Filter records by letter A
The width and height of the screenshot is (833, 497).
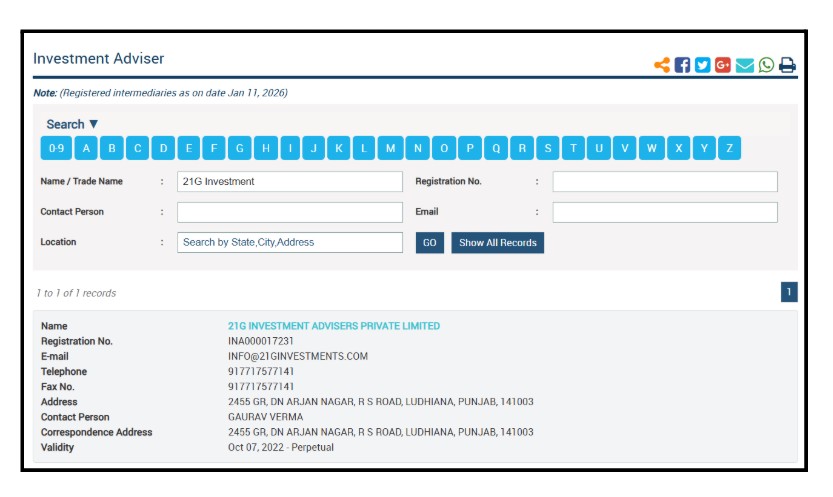click(x=86, y=148)
